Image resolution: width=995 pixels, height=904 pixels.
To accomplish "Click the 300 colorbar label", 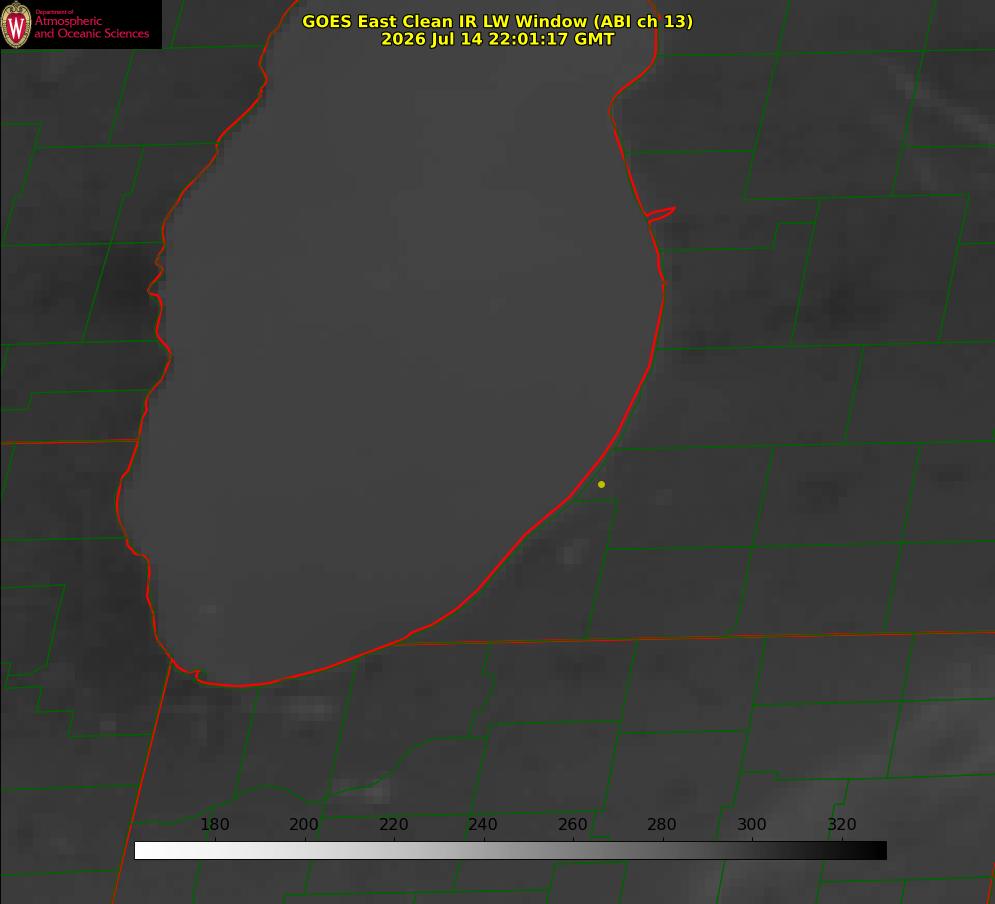I will (751, 824).
